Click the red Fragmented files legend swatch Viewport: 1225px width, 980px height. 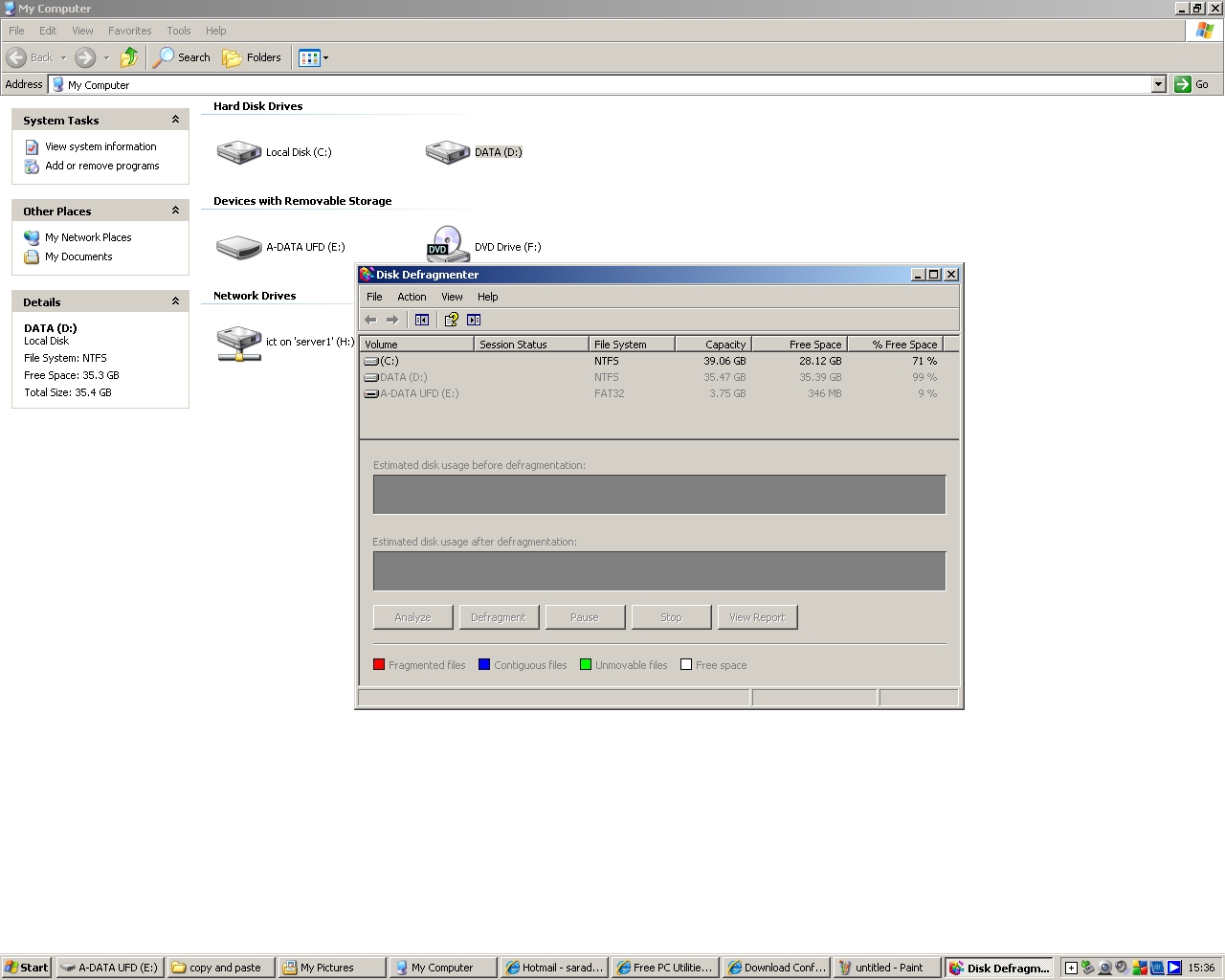click(378, 663)
